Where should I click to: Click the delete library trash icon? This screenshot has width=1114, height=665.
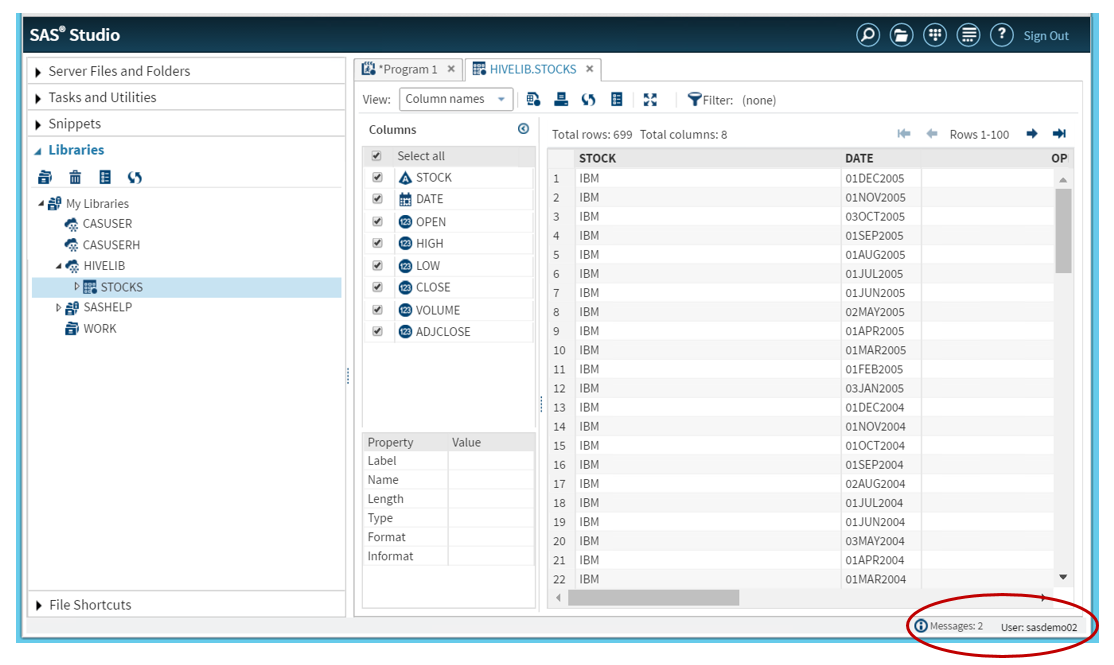click(75, 177)
